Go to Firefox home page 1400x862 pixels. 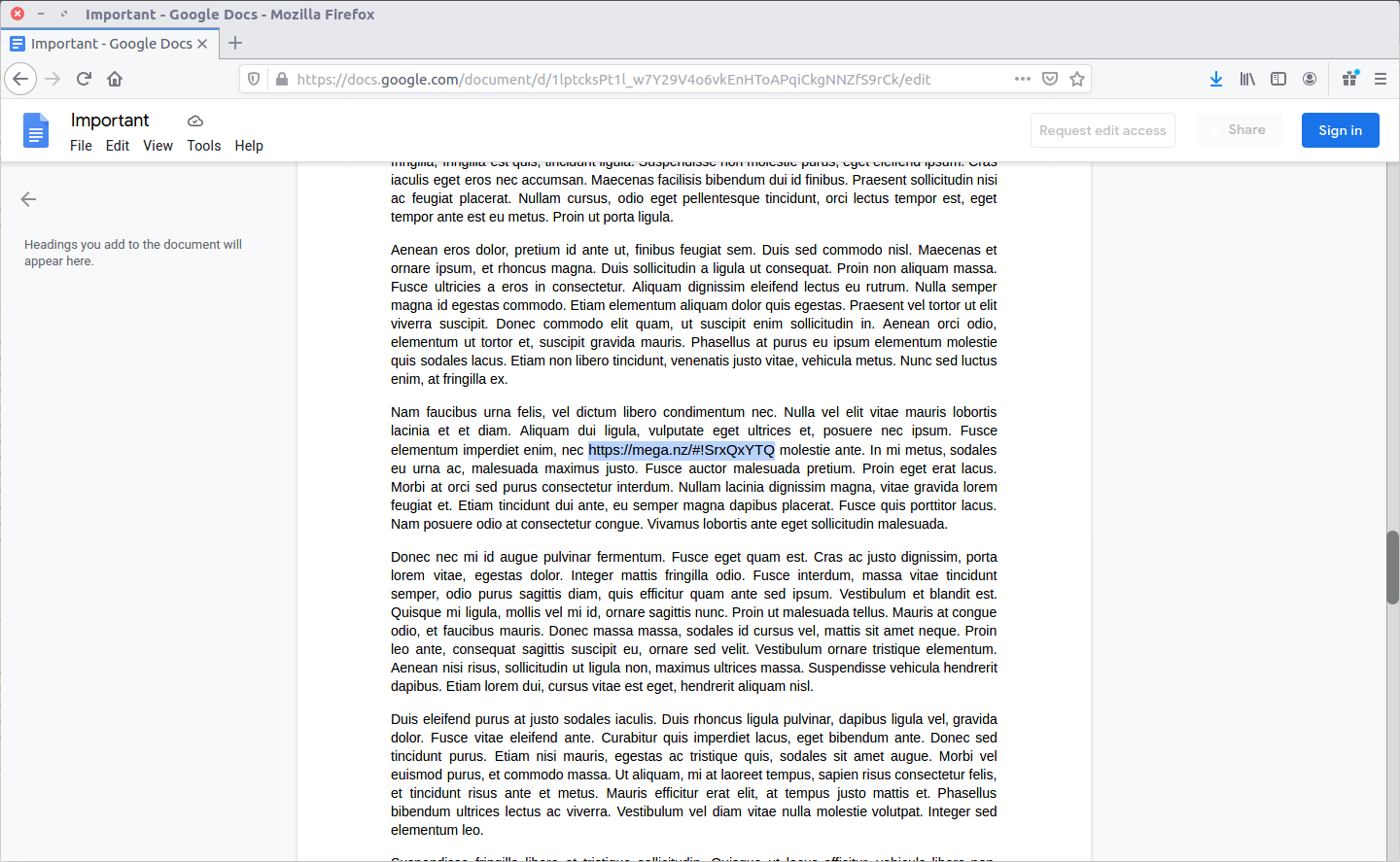tap(115, 79)
